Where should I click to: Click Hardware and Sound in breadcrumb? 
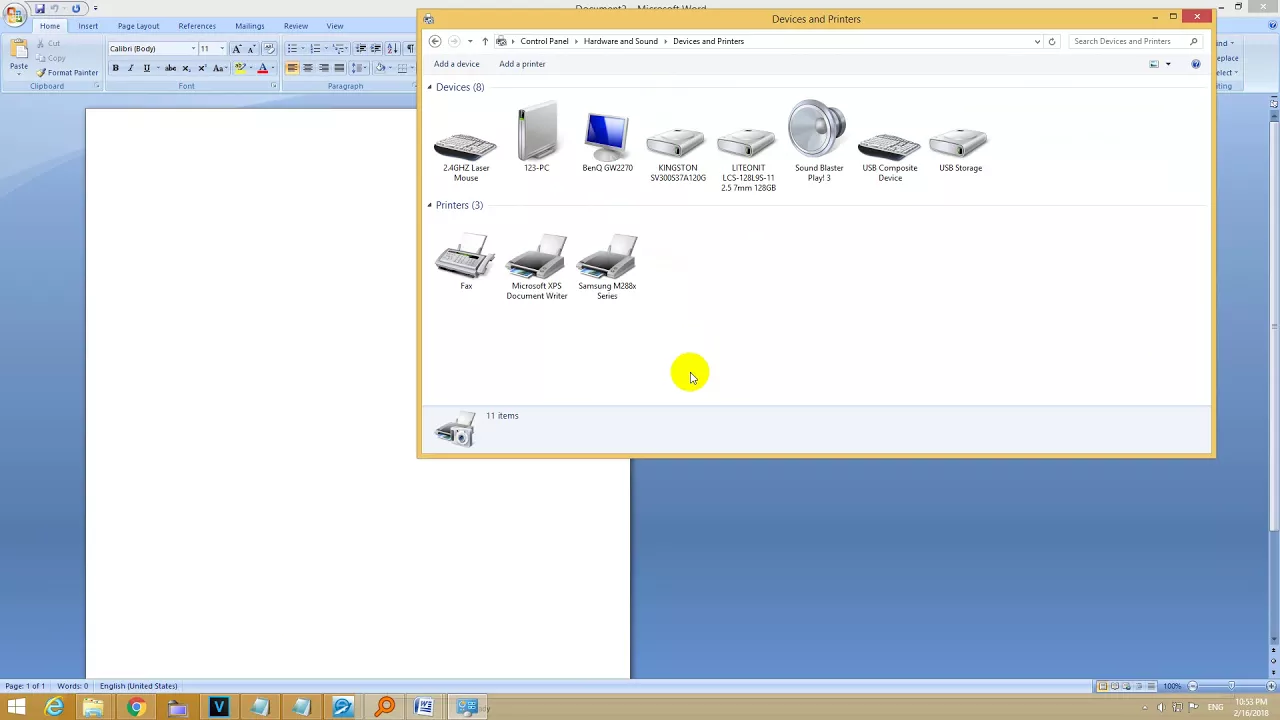[x=620, y=41]
